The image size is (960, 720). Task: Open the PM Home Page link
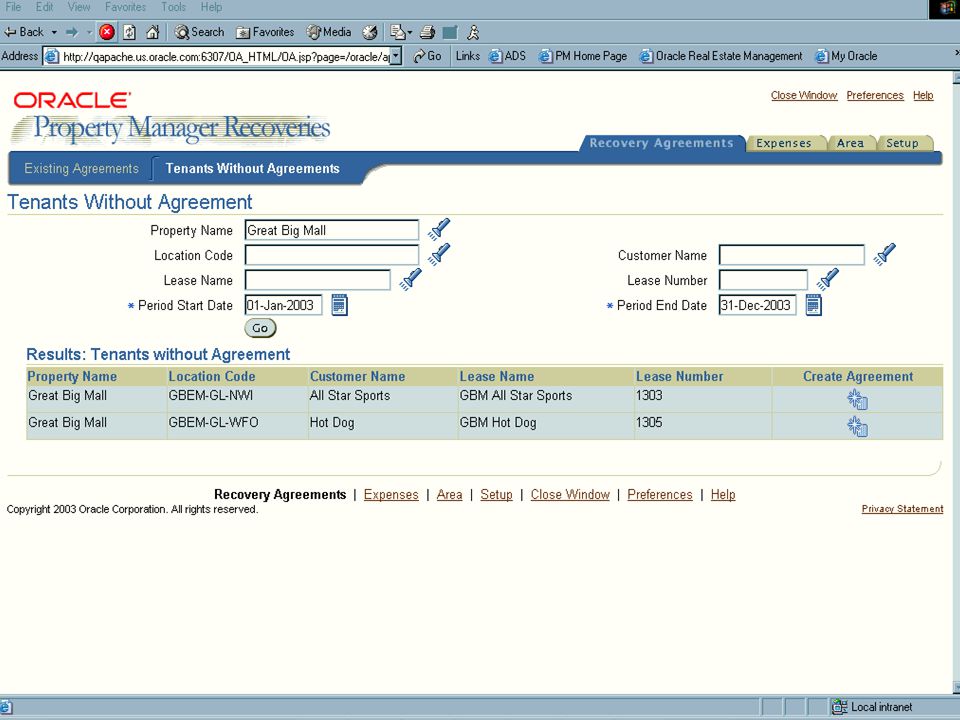(x=583, y=56)
